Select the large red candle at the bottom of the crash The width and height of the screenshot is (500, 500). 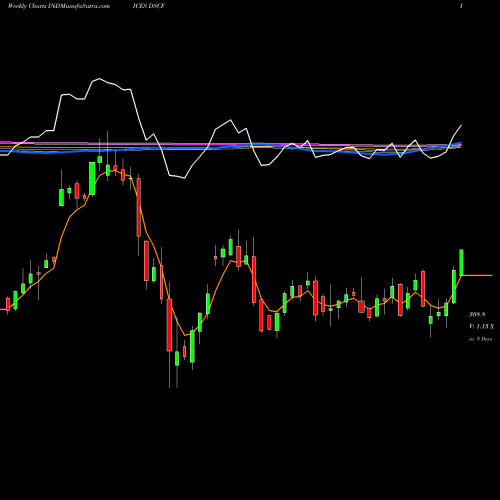[x=169, y=325]
